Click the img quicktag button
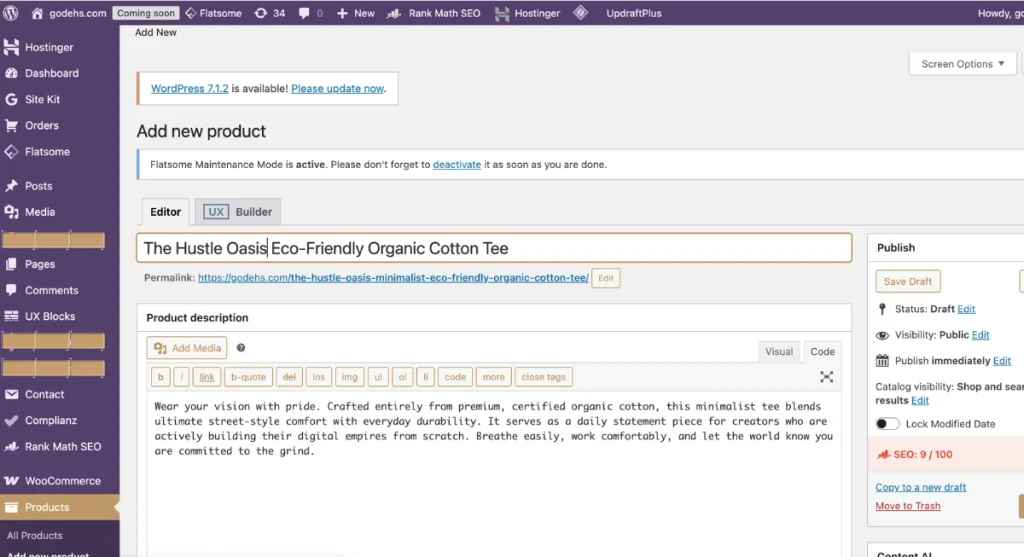The width and height of the screenshot is (1024, 557). point(349,377)
